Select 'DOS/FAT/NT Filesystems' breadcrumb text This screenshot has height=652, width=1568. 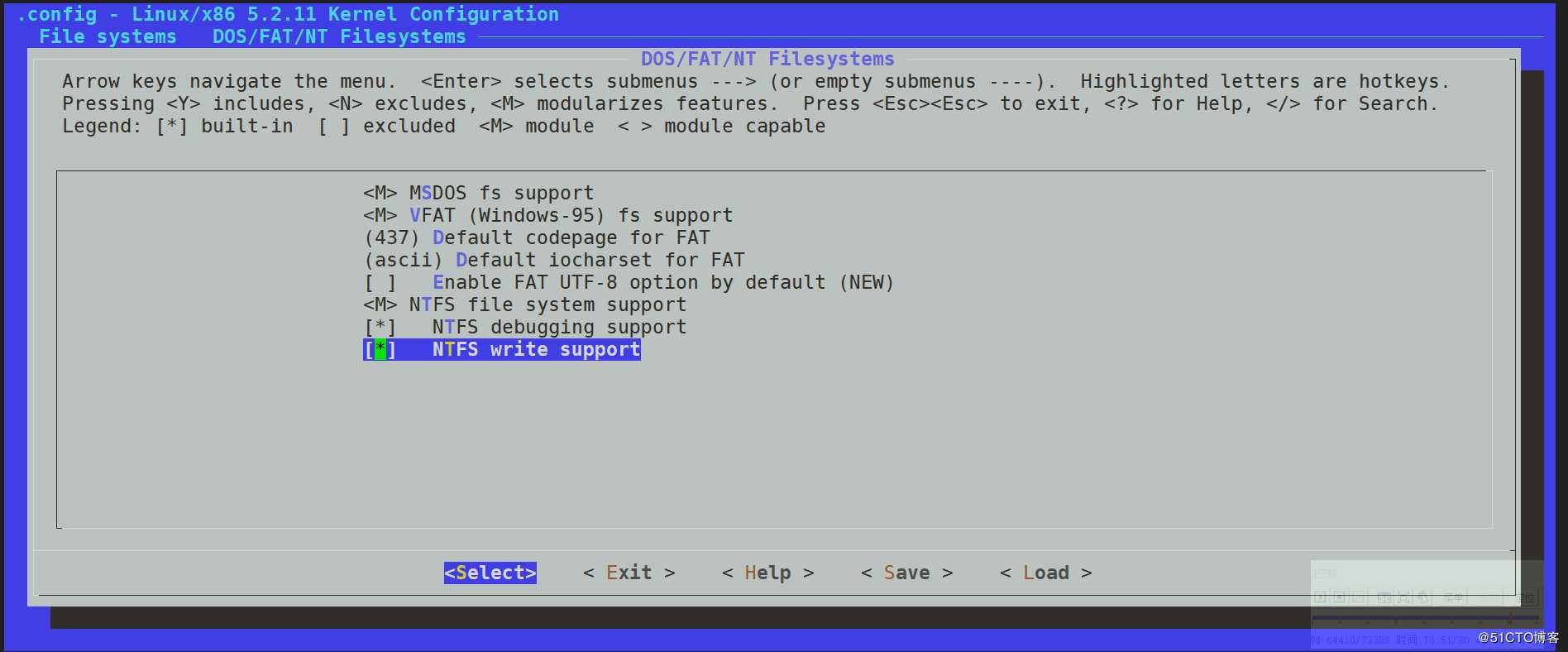339,36
